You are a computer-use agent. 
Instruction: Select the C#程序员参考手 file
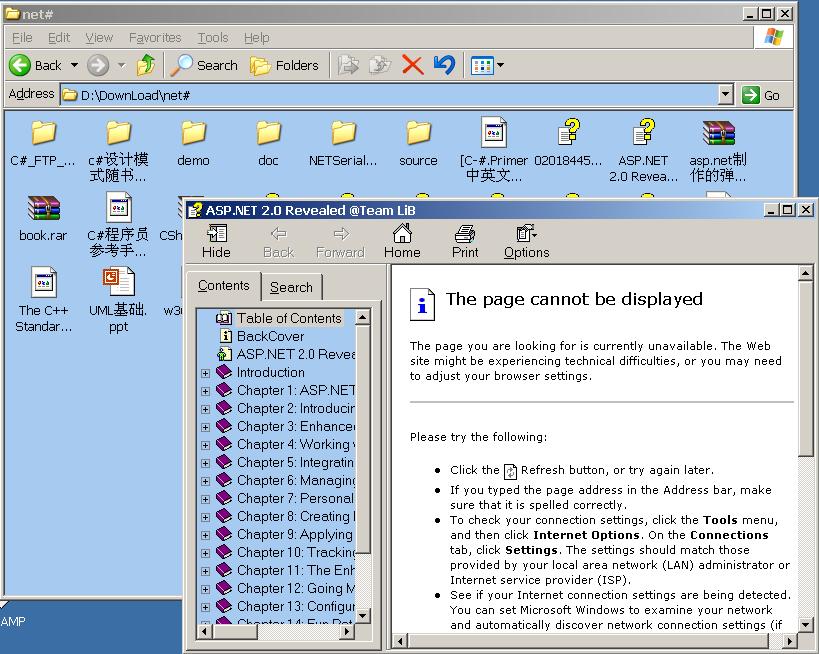119,225
